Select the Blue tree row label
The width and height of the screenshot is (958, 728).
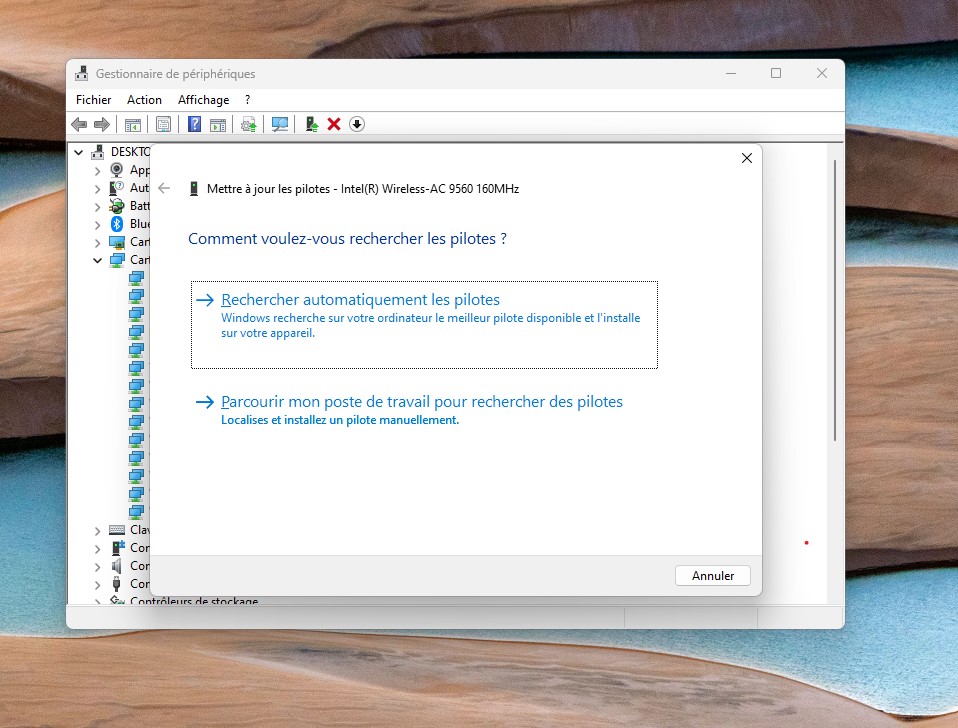[x=139, y=224]
